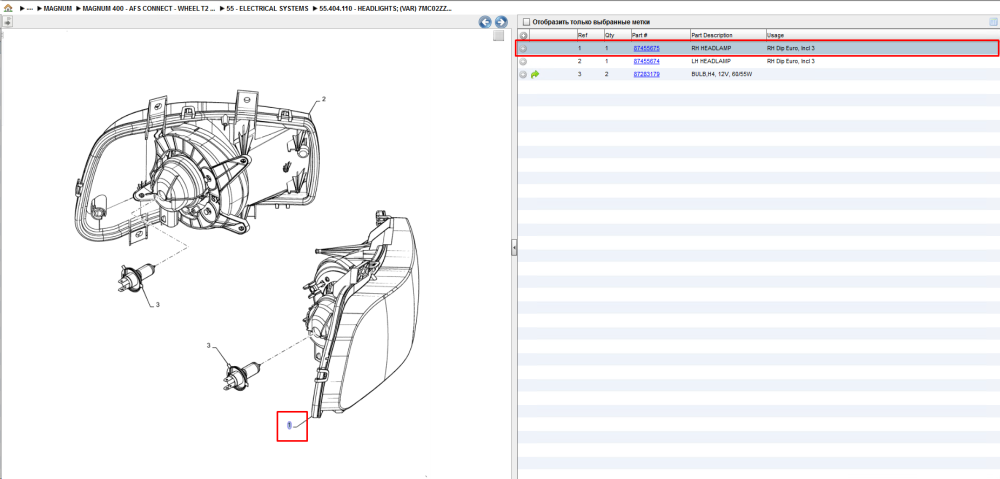1000x479 pixels.
Task: Open part number 87455674 link
Action: tap(646, 61)
